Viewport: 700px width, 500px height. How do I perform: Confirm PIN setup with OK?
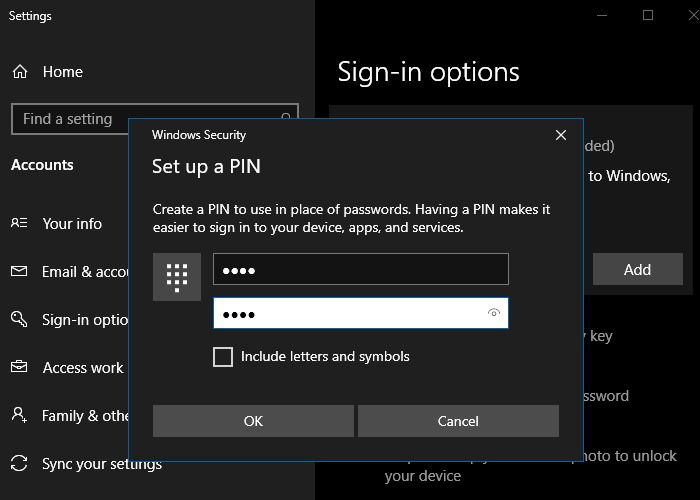(253, 421)
